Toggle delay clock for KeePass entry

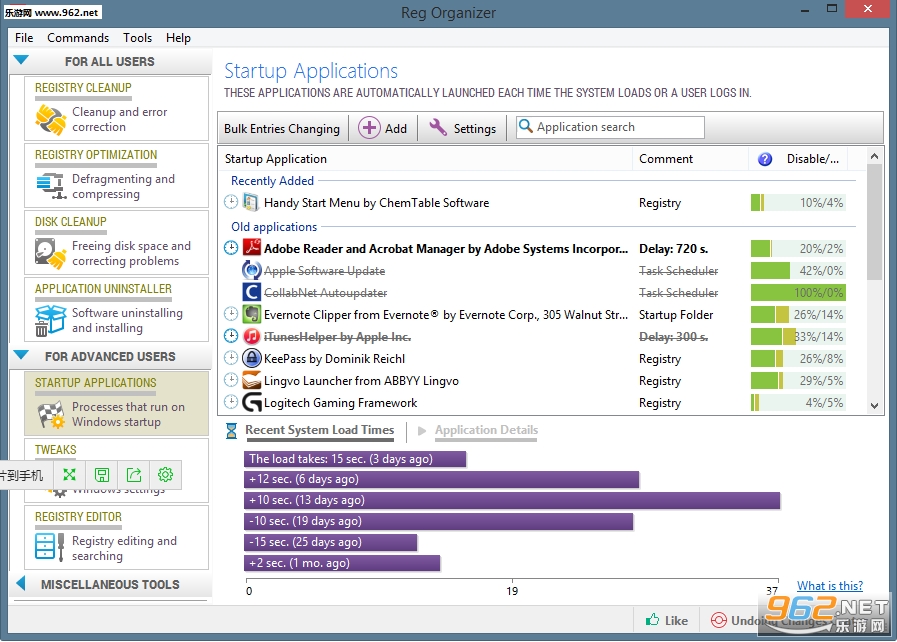click(231, 358)
